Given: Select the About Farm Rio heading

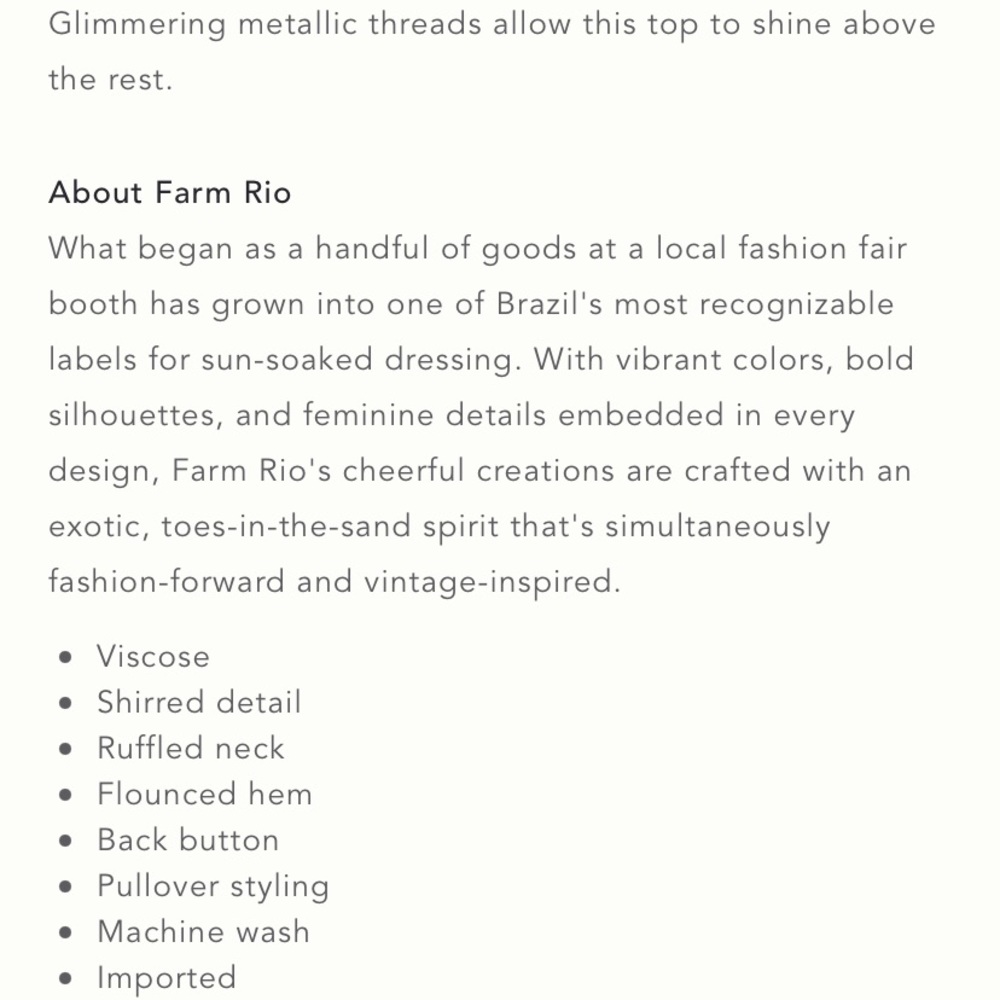Looking at the screenshot, I should [x=170, y=193].
